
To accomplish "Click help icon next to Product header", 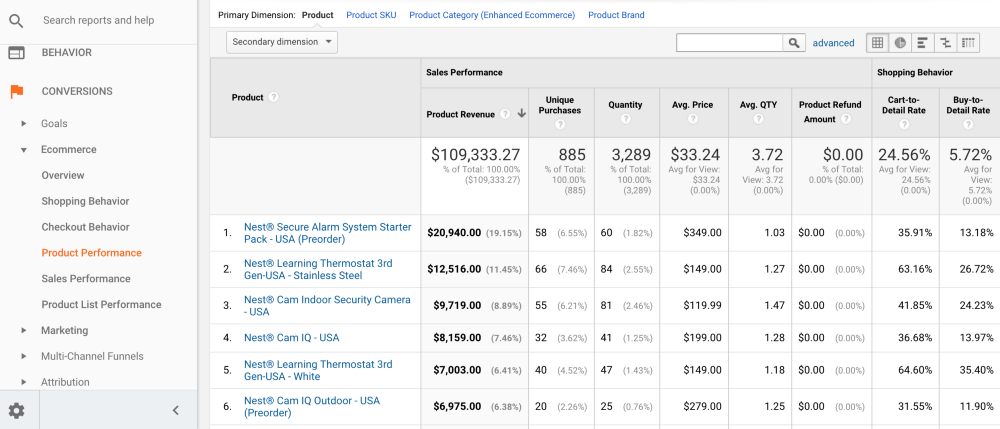I will 274,98.
